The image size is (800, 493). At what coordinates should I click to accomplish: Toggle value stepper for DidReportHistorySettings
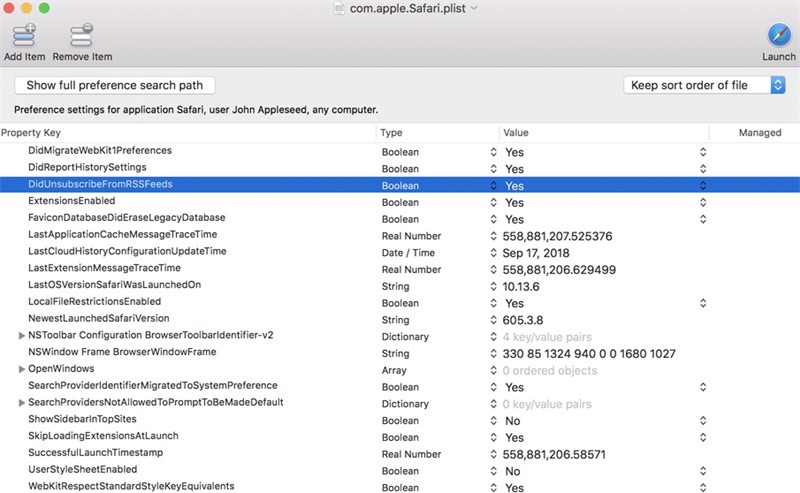pyautogui.click(x=703, y=169)
